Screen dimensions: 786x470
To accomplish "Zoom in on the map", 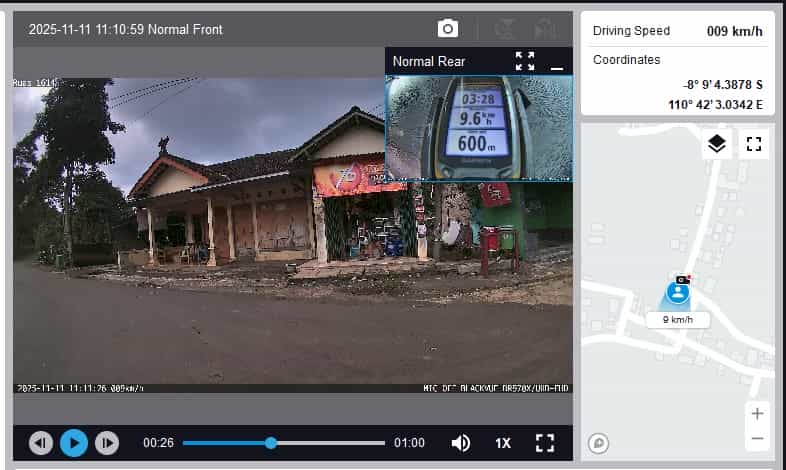I will (x=757, y=414).
